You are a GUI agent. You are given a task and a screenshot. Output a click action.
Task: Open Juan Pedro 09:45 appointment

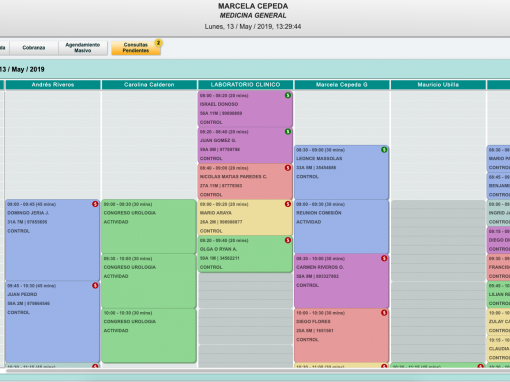[x=53, y=322]
